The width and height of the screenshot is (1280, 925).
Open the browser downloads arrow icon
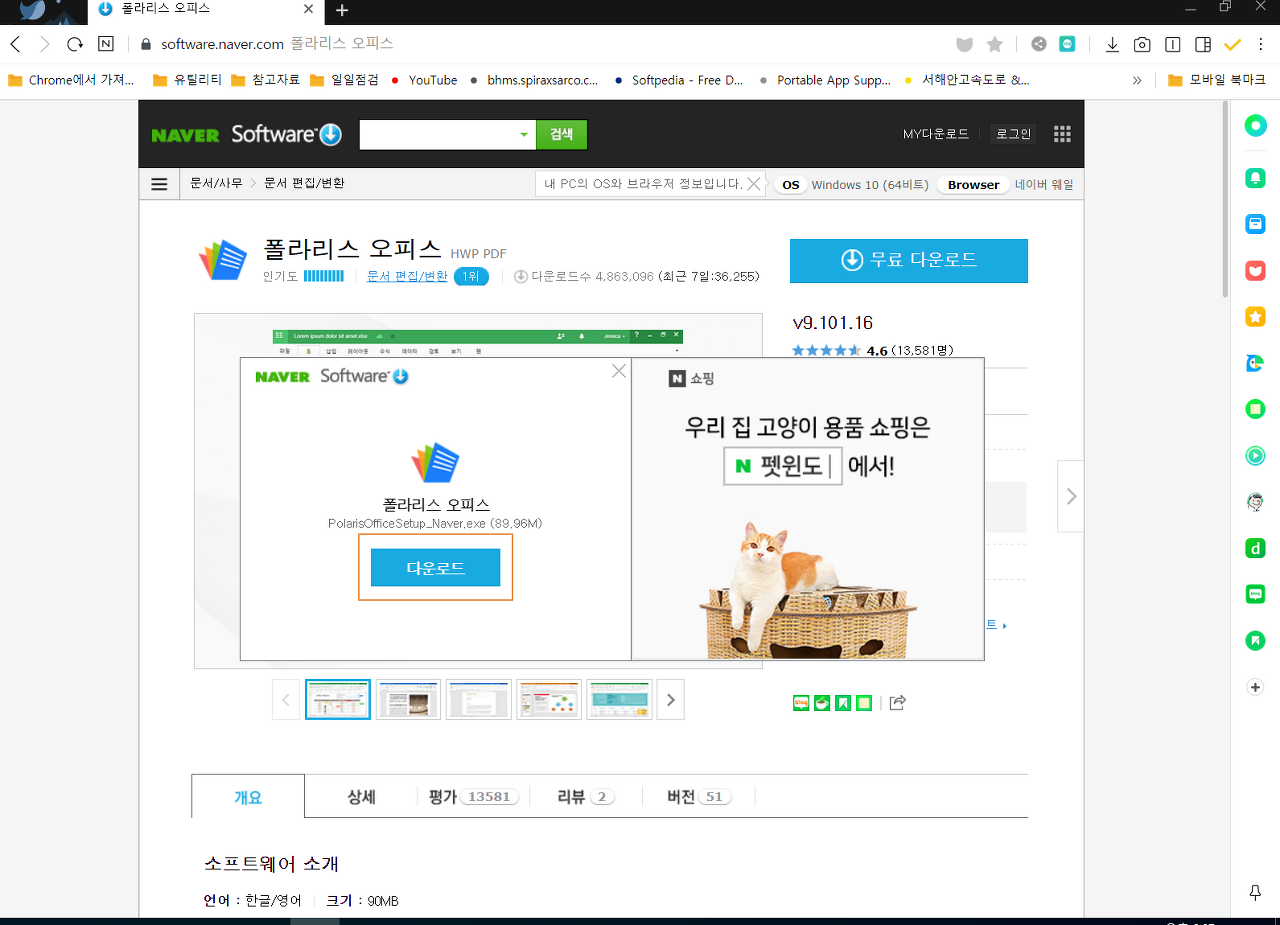pos(1112,44)
